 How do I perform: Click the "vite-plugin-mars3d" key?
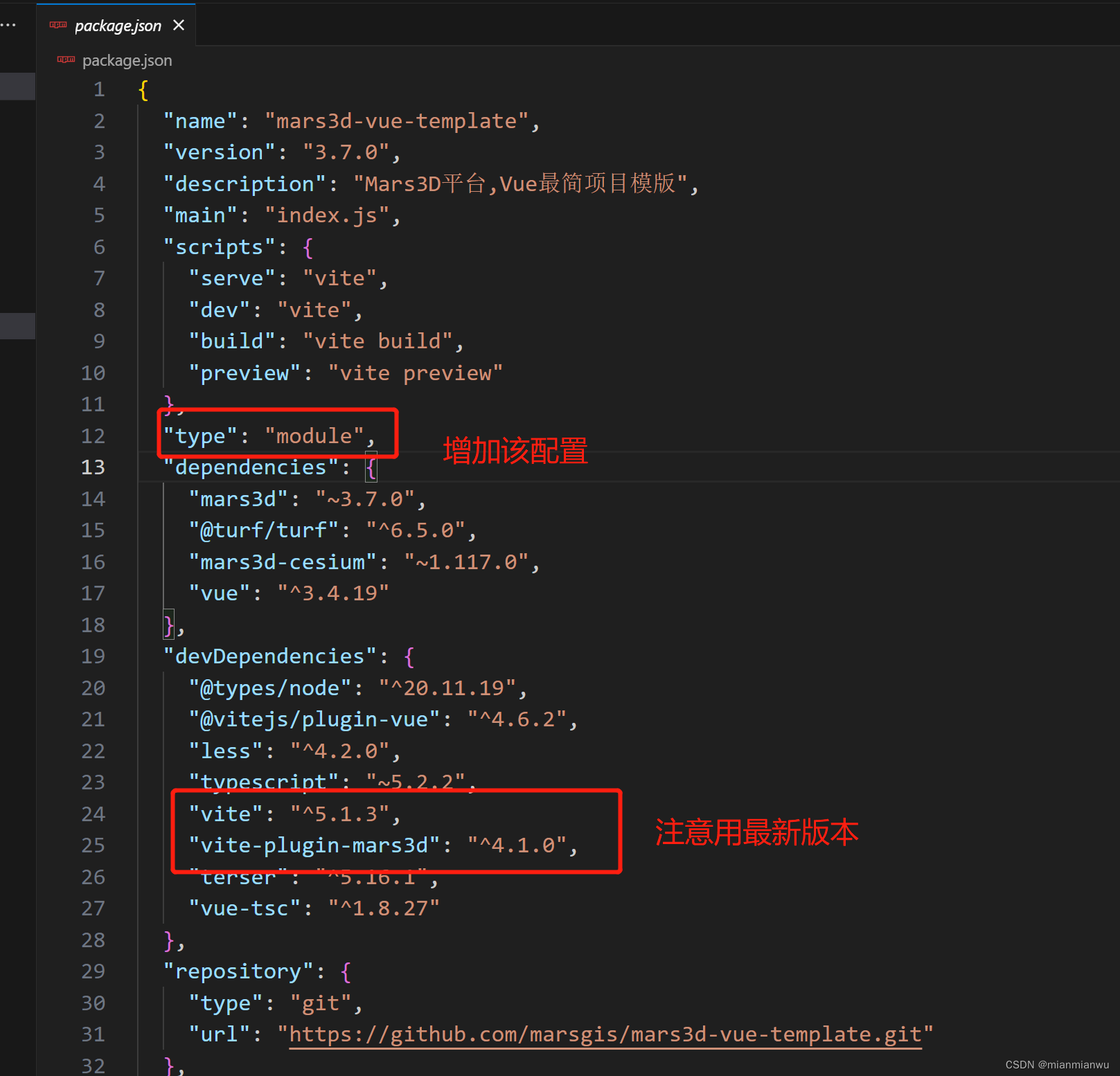314,845
